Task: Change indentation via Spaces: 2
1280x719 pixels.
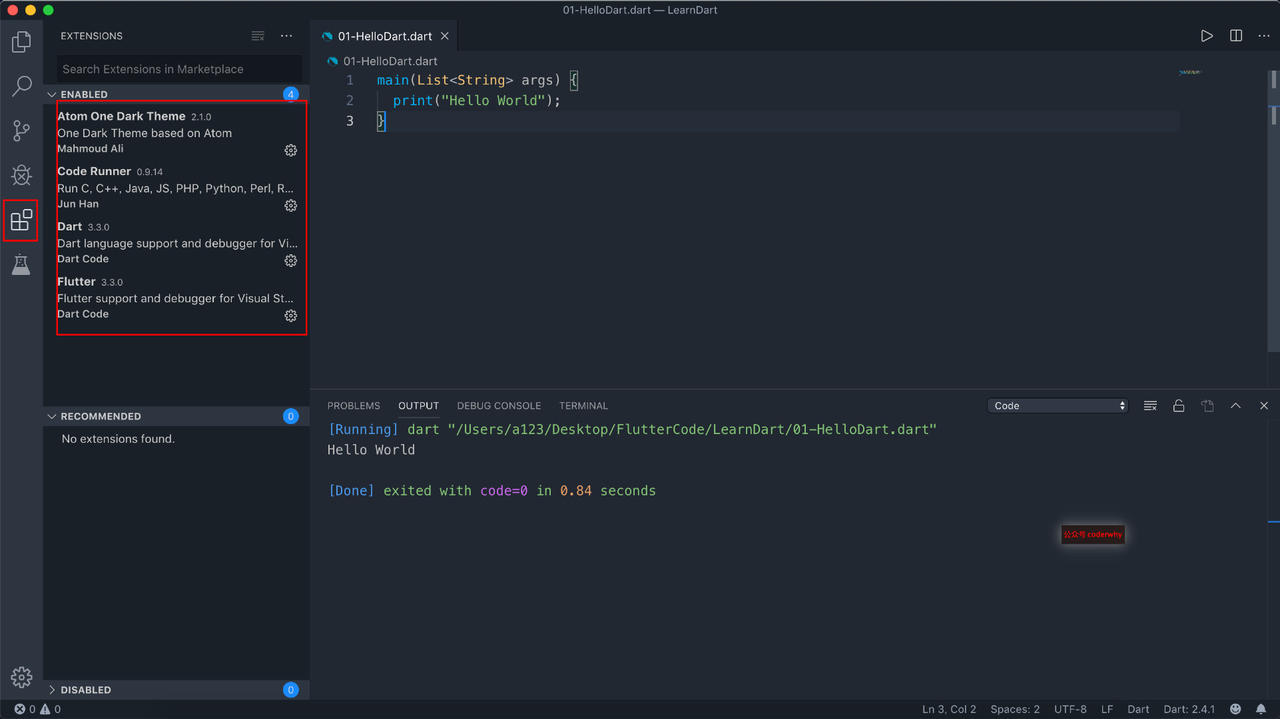Action: tap(1015, 709)
